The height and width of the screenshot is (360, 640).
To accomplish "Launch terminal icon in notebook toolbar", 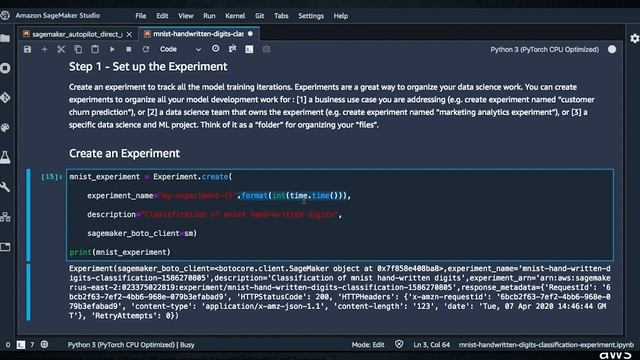I will coord(249,49).
